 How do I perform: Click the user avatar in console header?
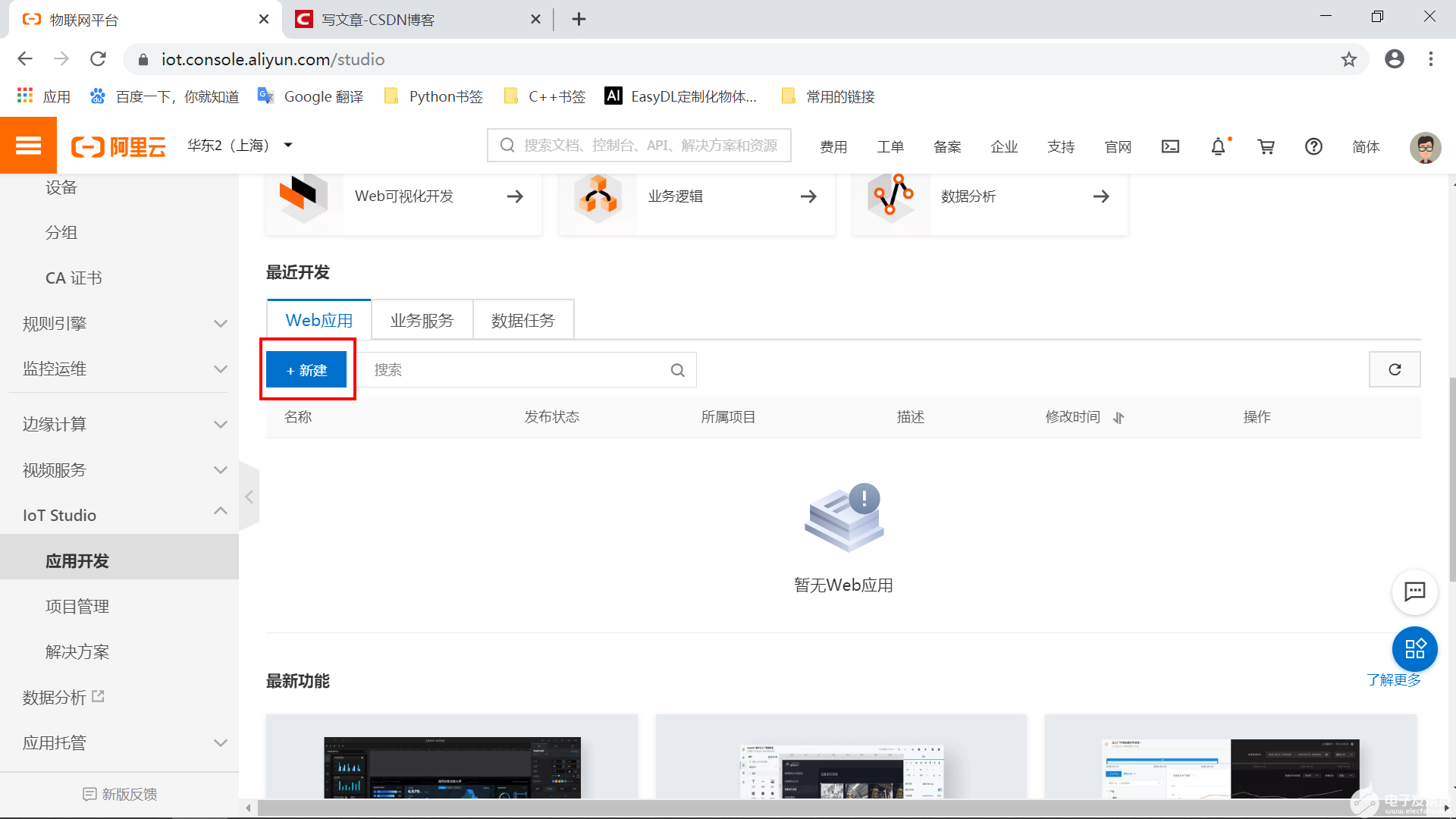click(1425, 146)
